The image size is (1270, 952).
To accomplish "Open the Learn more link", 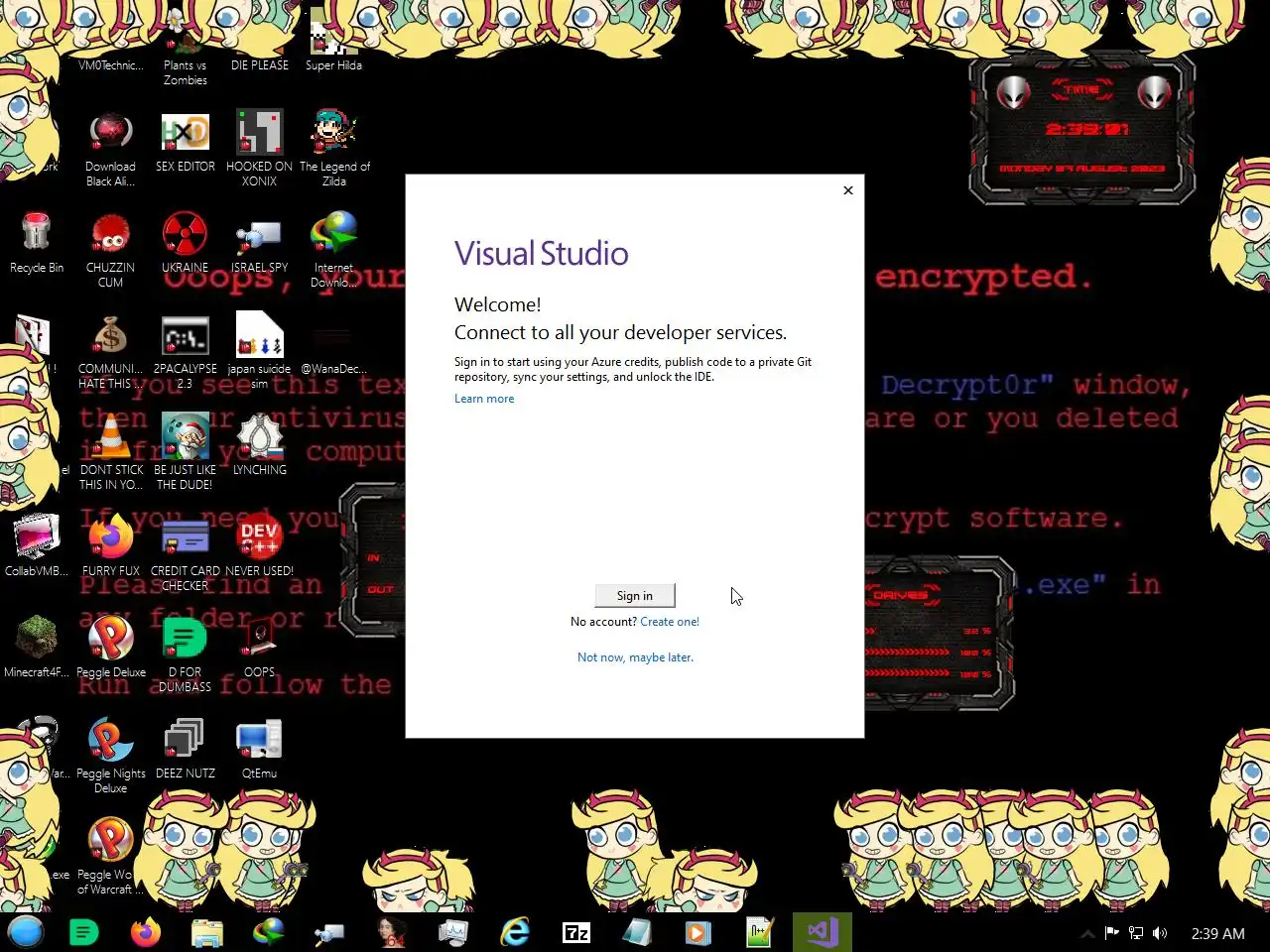I will pyautogui.click(x=484, y=399).
